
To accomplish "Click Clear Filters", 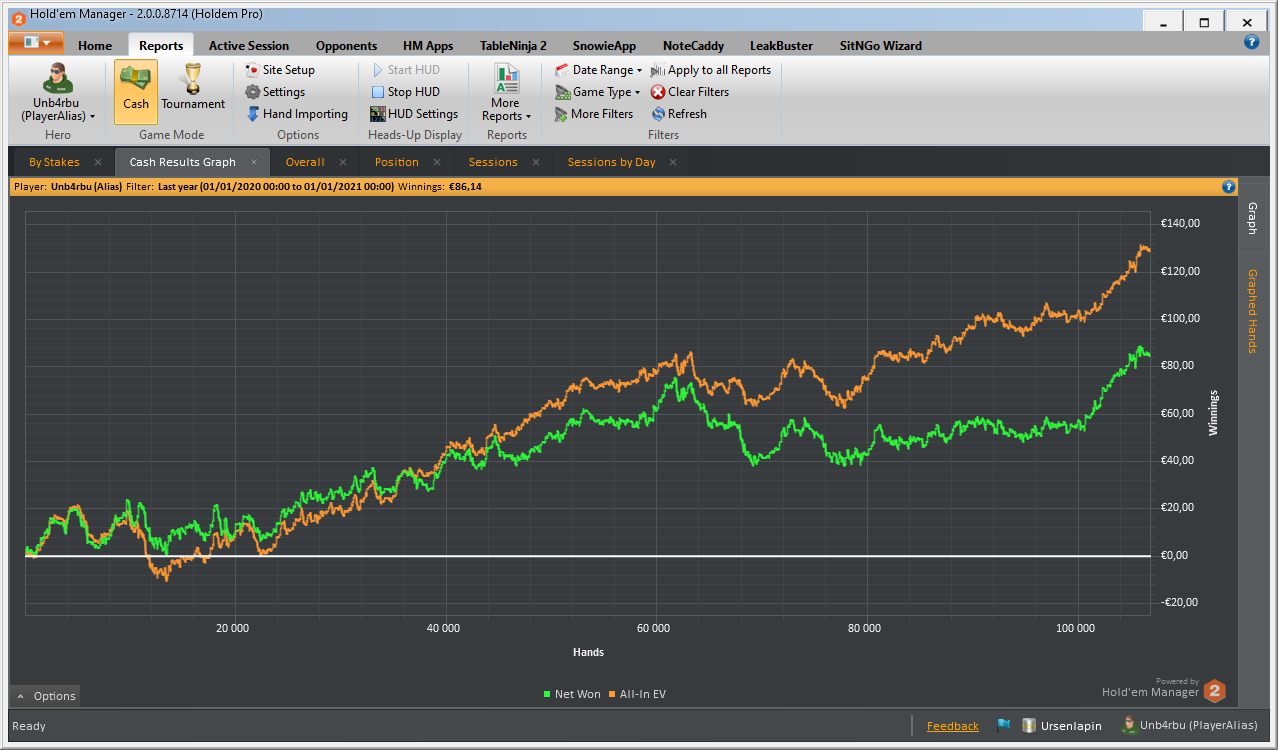I will (690, 92).
